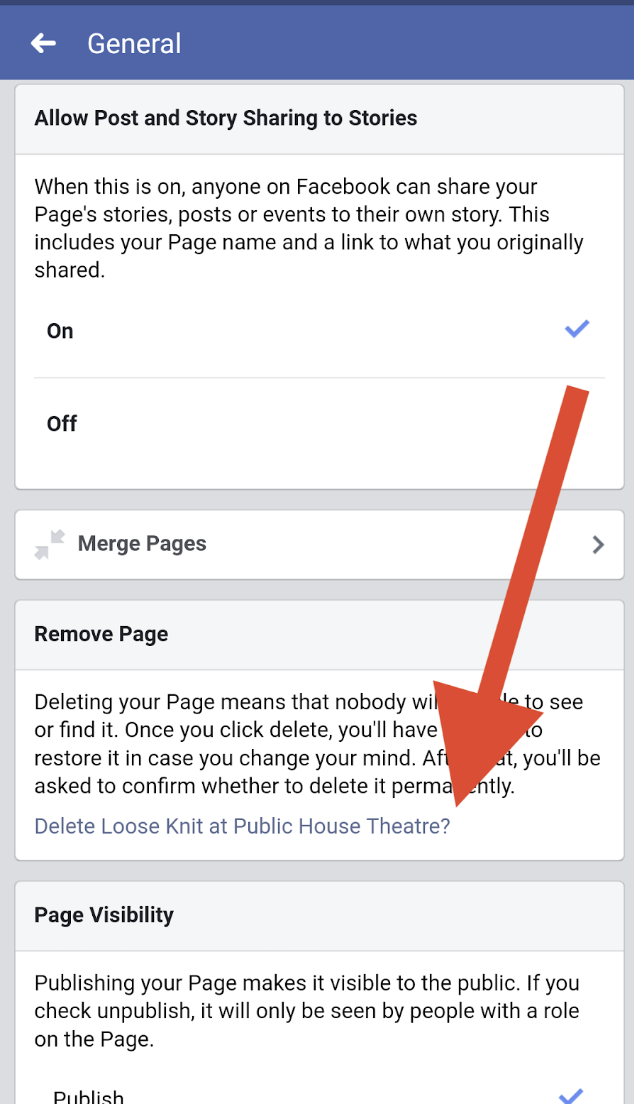This screenshot has height=1106, width=634.
Task: Click the General header title
Action: [x=134, y=44]
